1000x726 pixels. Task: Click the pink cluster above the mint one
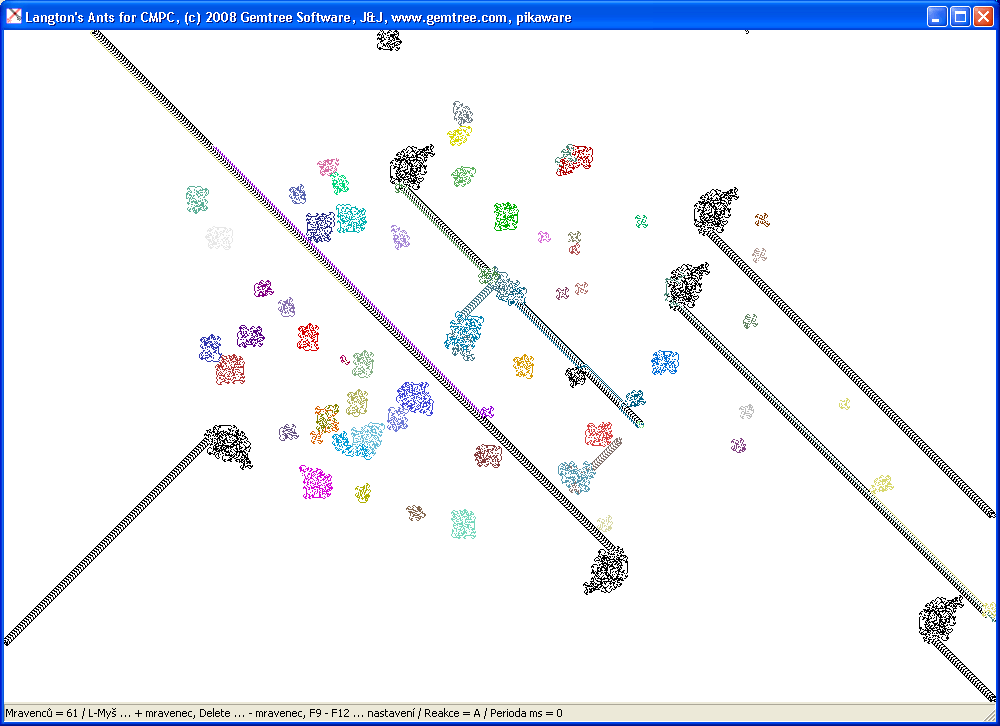click(x=328, y=166)
